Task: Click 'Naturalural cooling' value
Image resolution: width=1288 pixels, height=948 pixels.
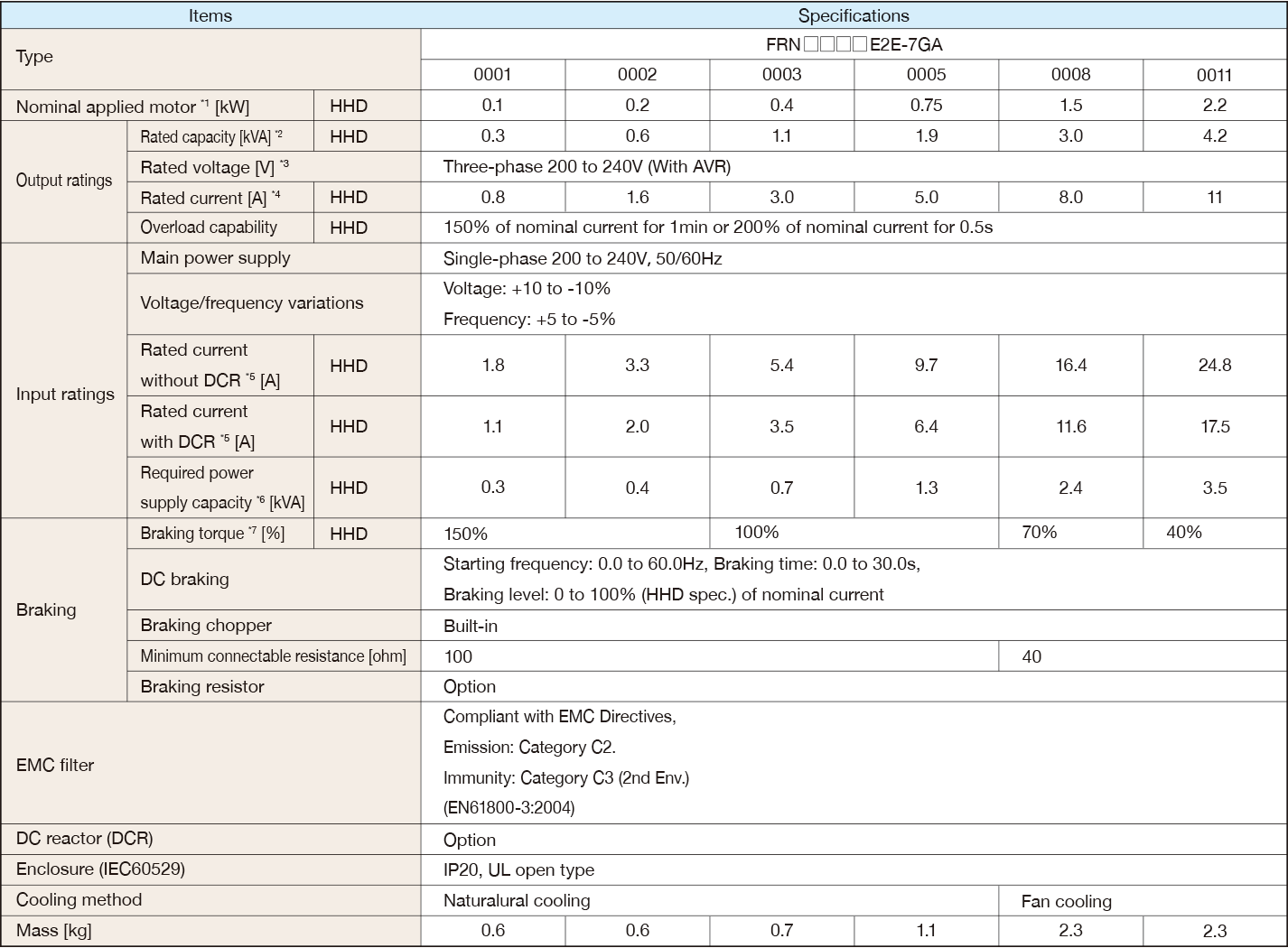Action: pos(517,900)
